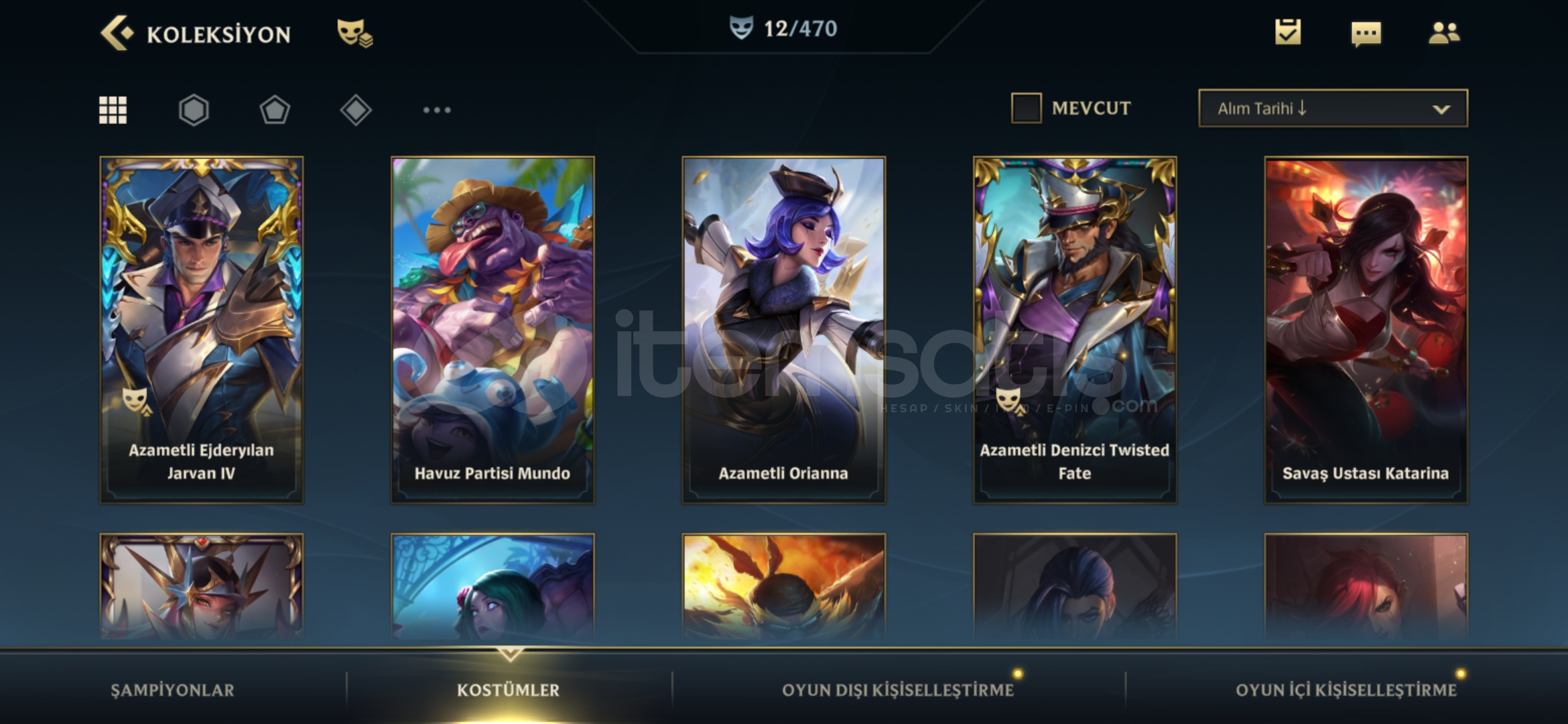Screen dimensions: 1568x724
Task: Select the grid all-skins filter
Action: pyautogui.click(x=113, y=110)
